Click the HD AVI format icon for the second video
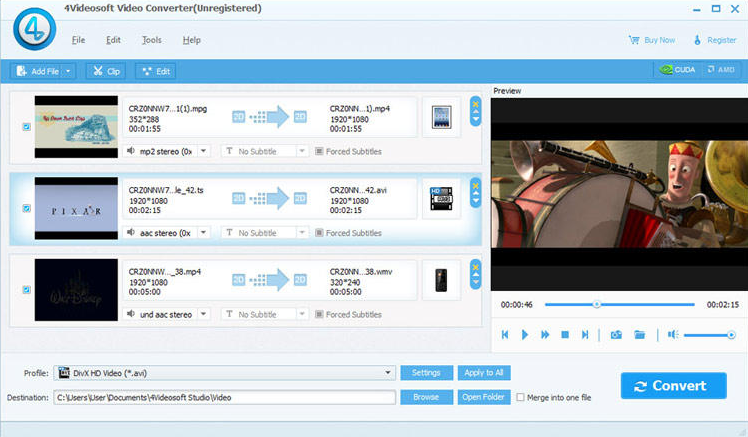 click(x=440, y=198)
